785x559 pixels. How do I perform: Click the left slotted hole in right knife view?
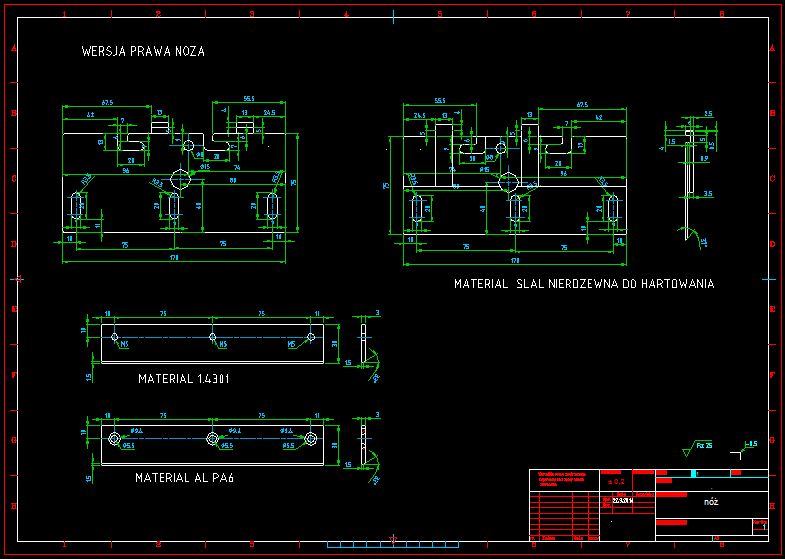point(417,209)
